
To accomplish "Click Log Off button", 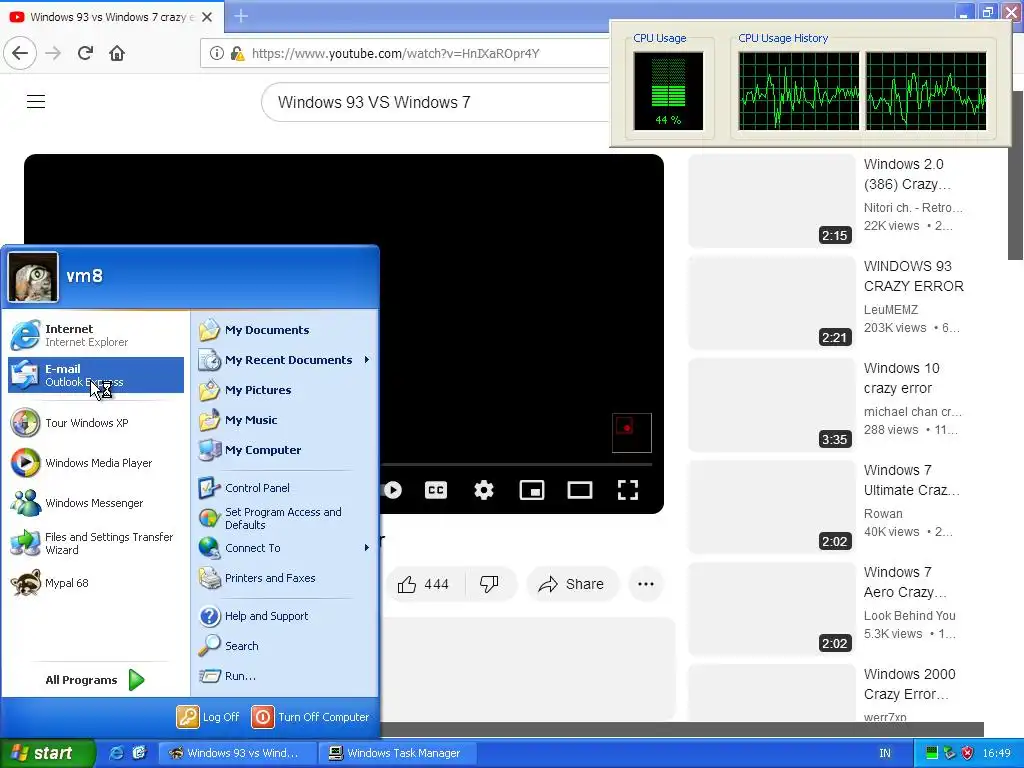I will pyautogui.click(x=208, y=717).
